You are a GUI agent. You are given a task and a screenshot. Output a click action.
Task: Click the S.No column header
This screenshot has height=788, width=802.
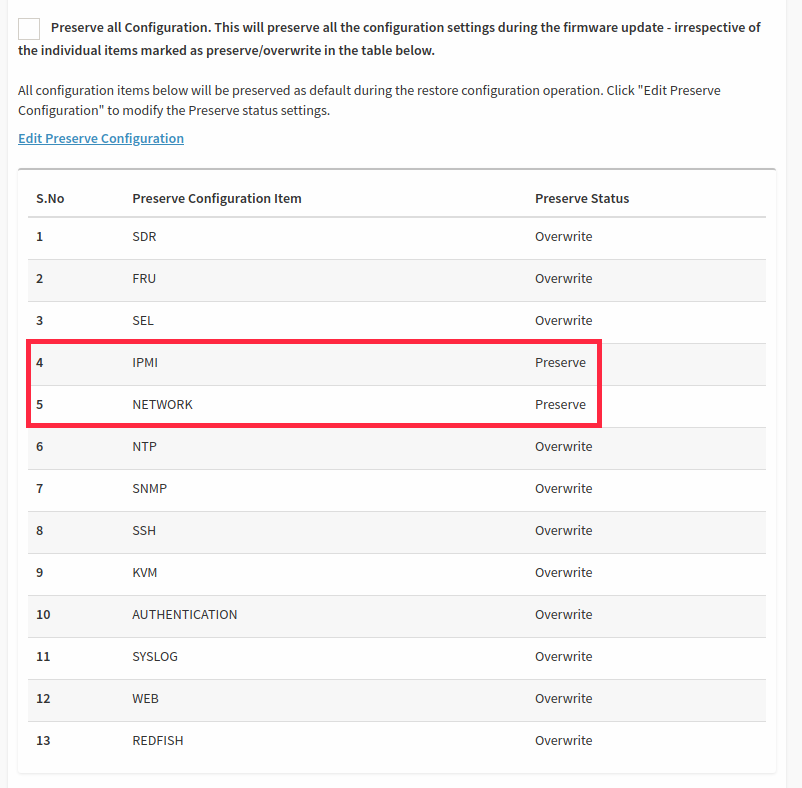tap(50, 198)
